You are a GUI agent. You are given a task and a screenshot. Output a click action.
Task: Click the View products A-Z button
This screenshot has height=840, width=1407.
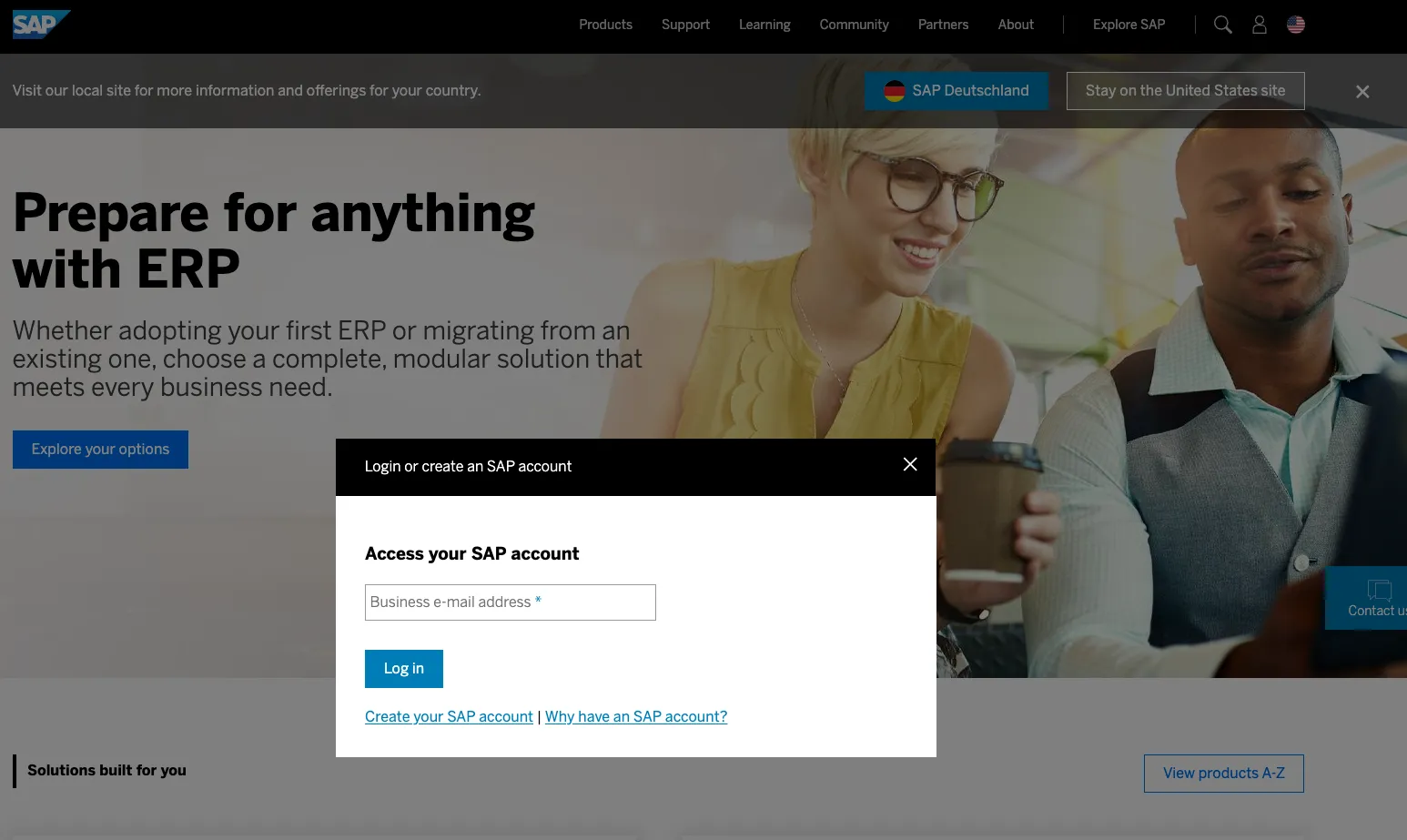click(x=1223, y=774)
